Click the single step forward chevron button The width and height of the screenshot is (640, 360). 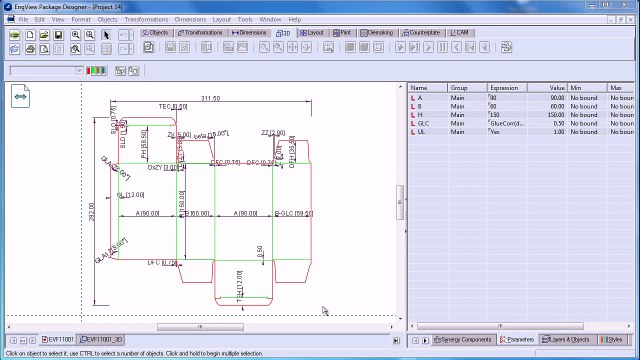pyautogui.click(x=428, y=47)
